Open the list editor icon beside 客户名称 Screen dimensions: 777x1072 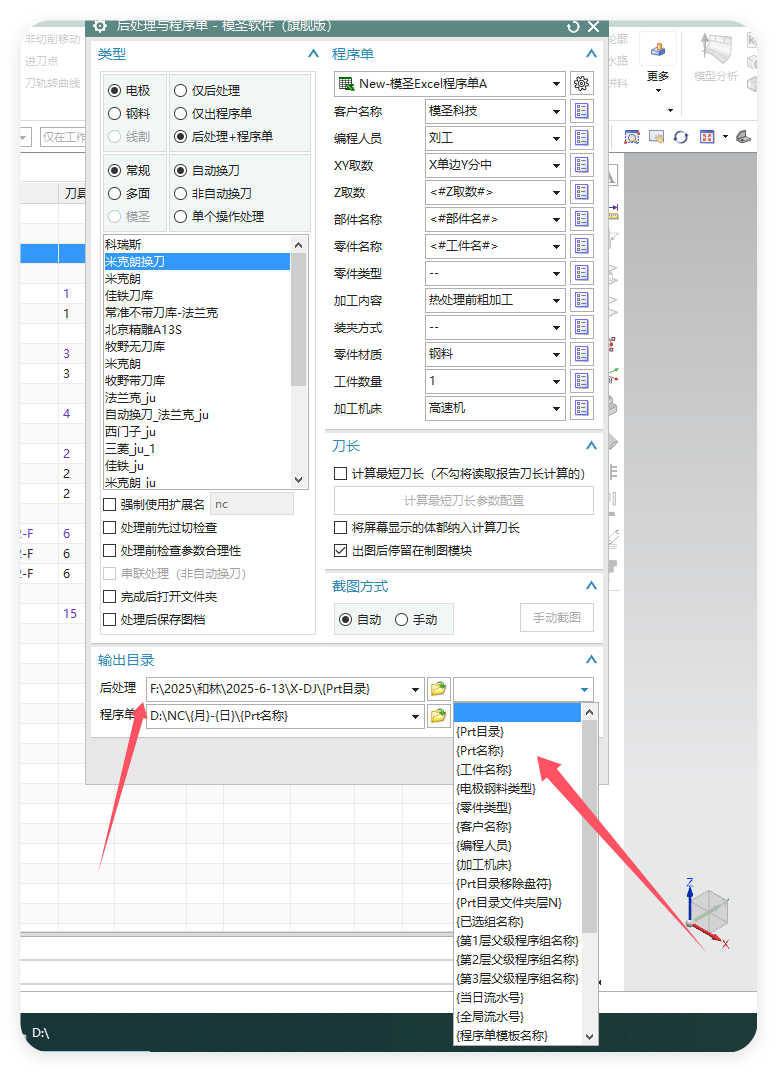[582, 111]
